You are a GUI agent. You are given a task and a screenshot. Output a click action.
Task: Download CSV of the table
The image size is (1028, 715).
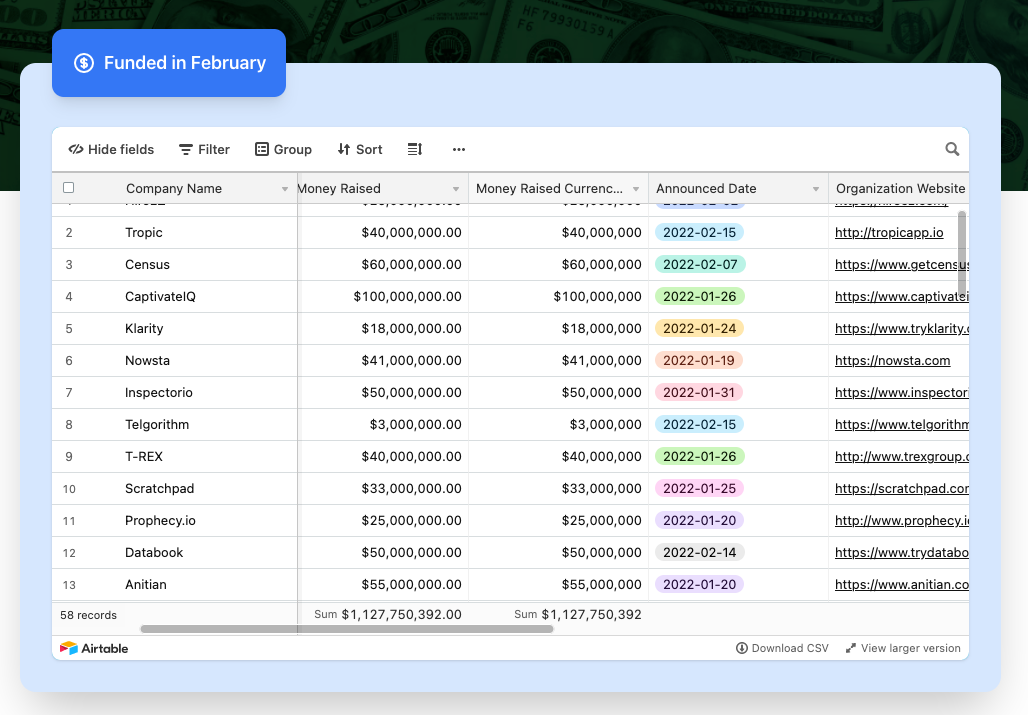(x=782, y=648)
